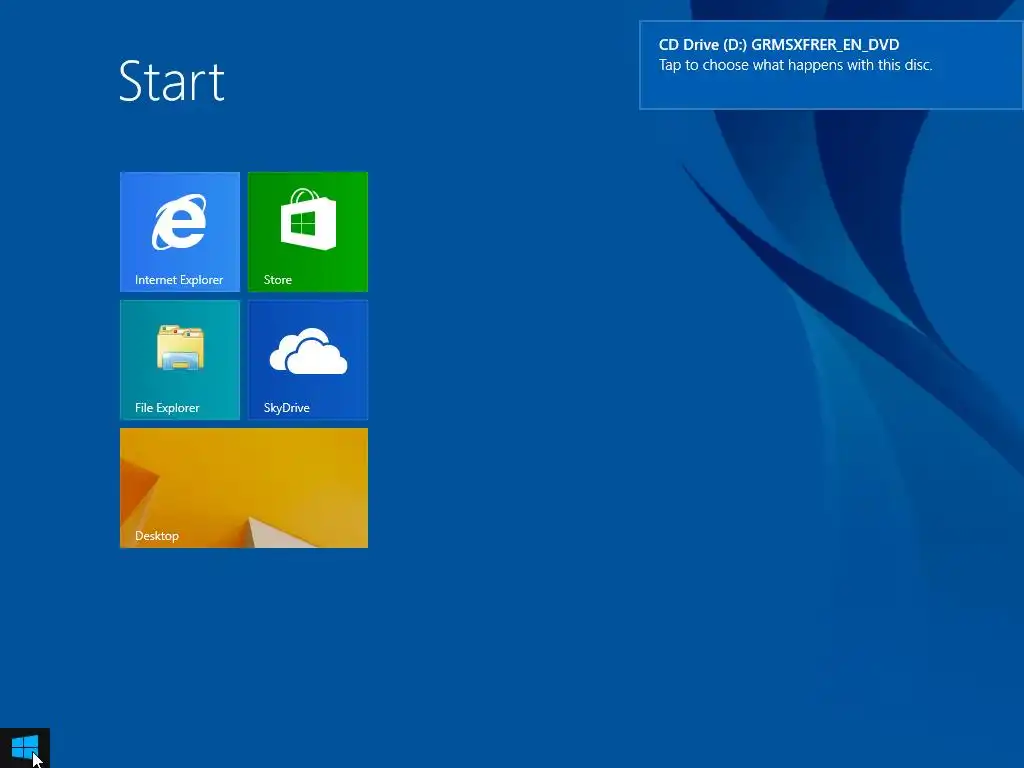Click the Windows Start button in corner
Viewport: 1024px width, 768px height.
click(x=25, y=748)
